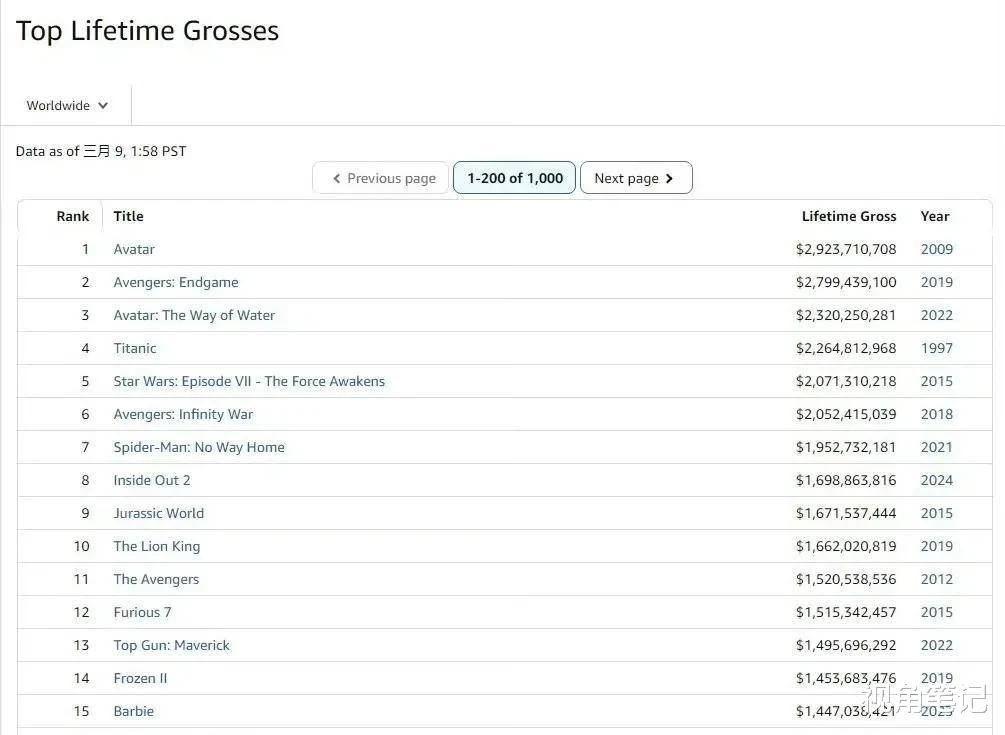Open Avatar: The Way of Water link
The image size is (1005, 735).
pos(194,315)
